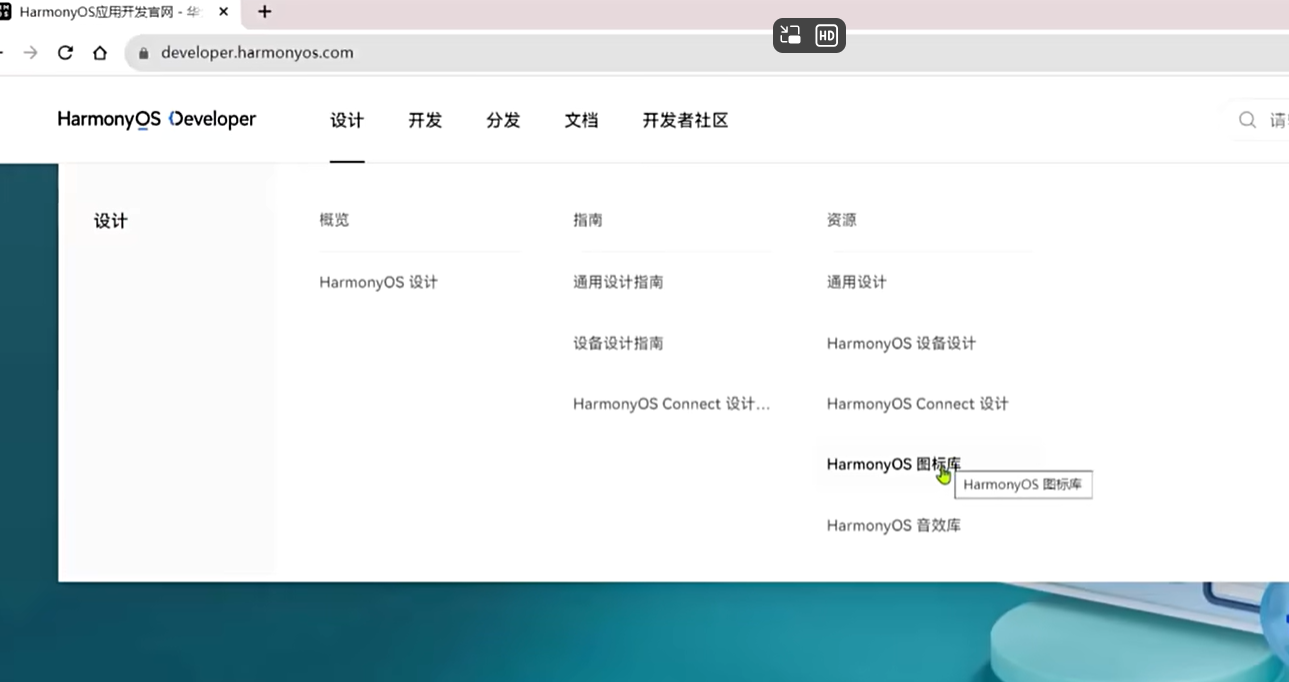Click the browser reload icon

65,53
